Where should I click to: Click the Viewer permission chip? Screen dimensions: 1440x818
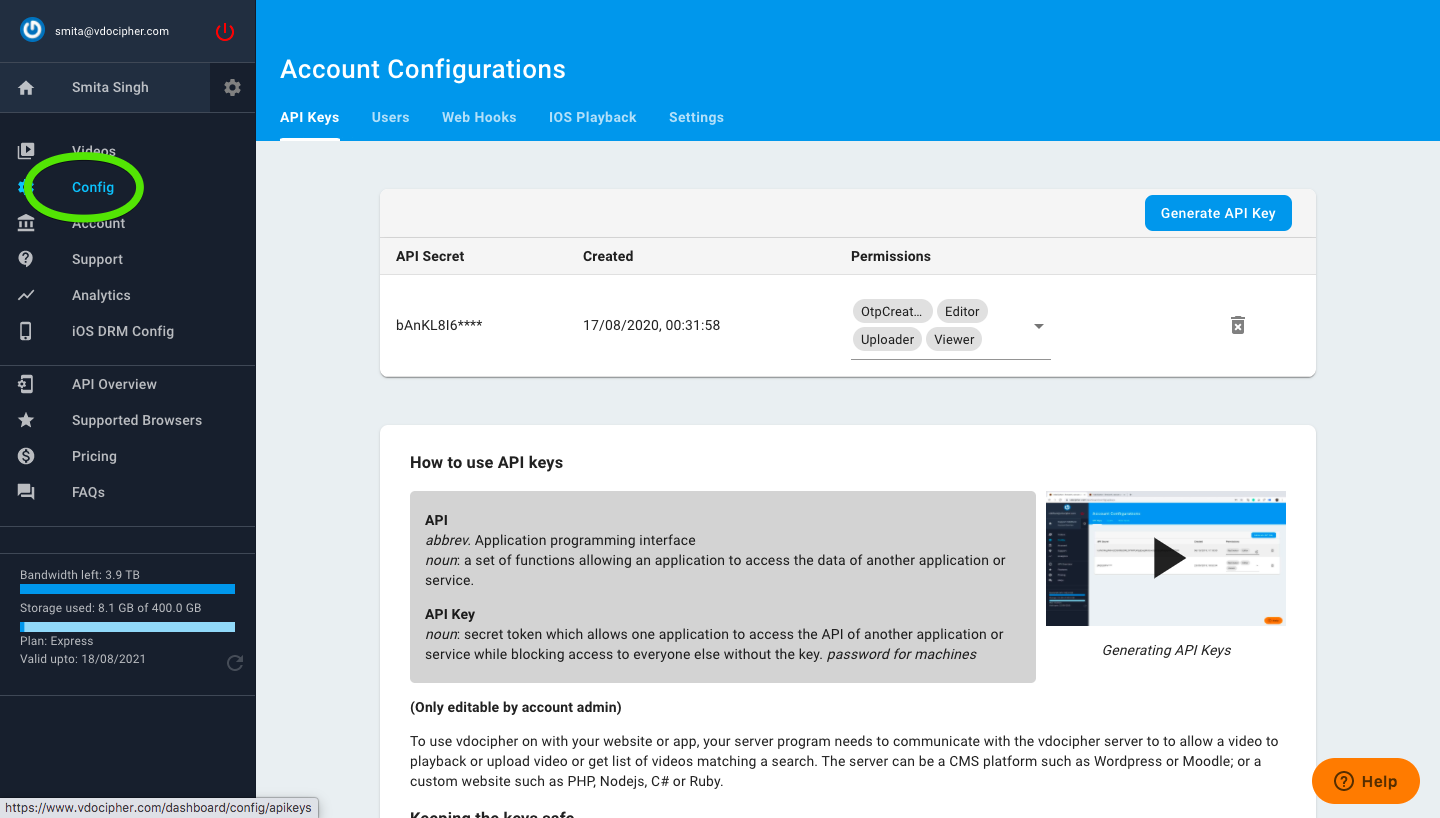(x=954, y=339)
